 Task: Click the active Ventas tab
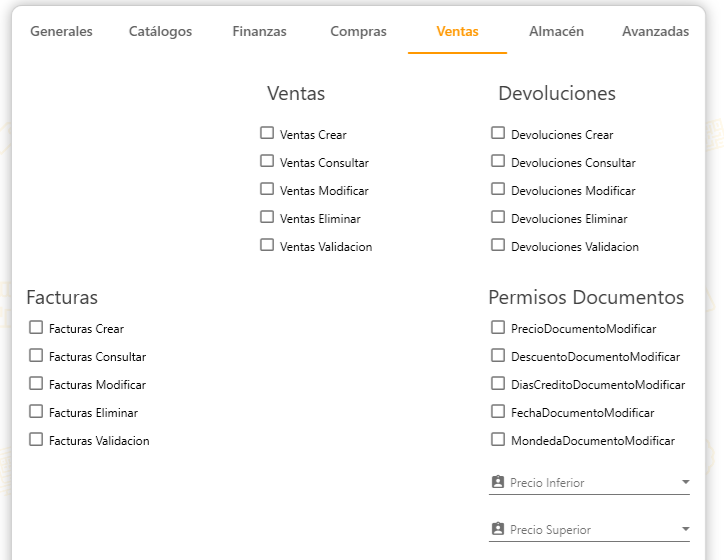click(x=457, y=31)
